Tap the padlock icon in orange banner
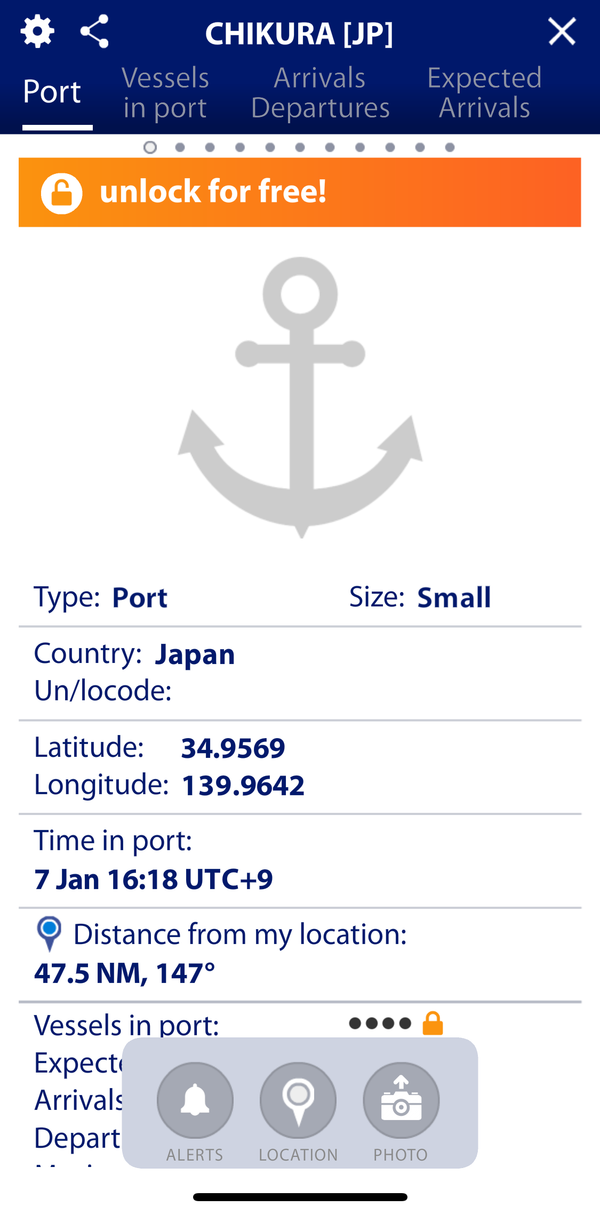The height and width of the screenshot is (1214, 600). (61, 192)
